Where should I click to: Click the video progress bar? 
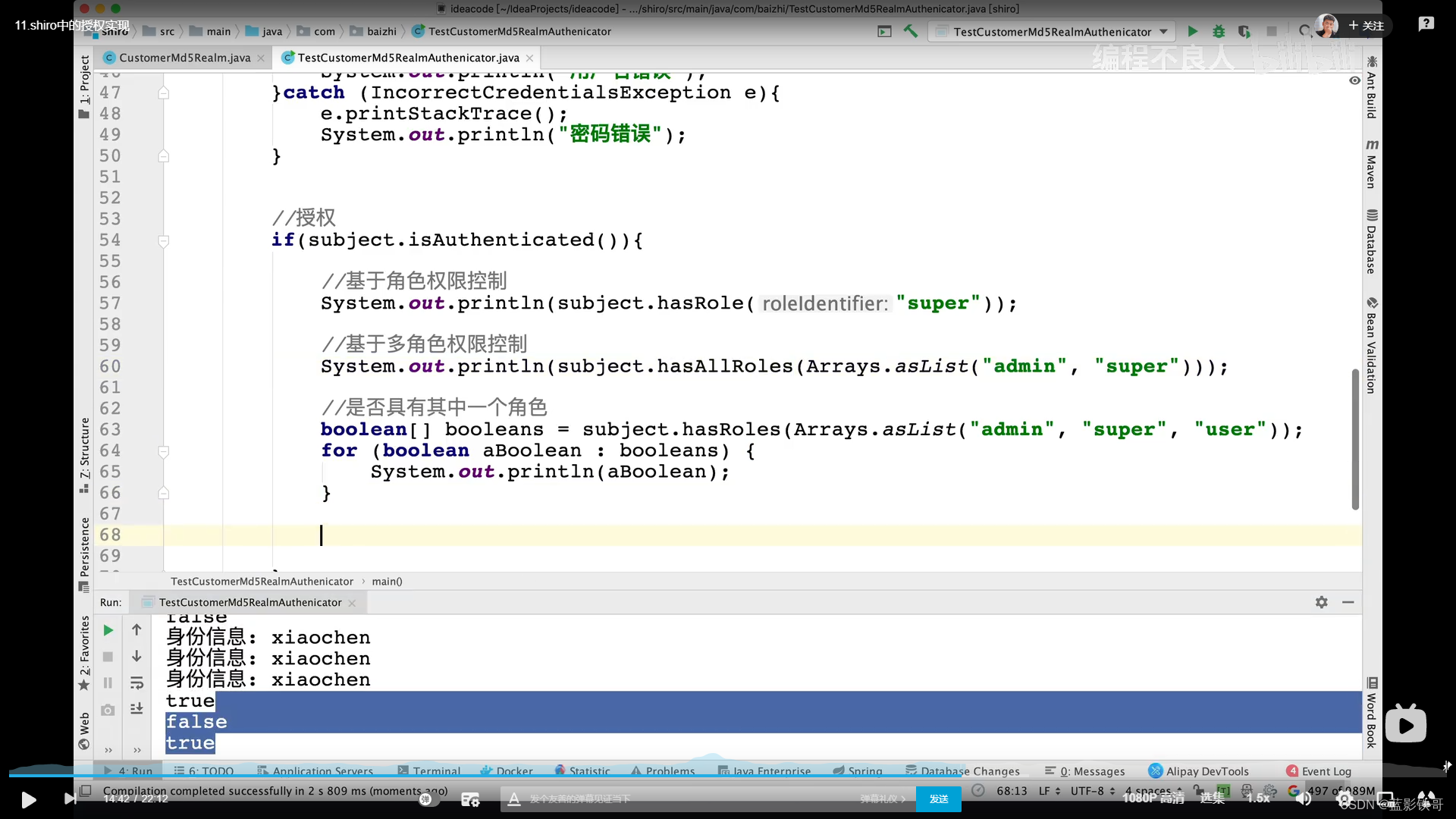[728, 775]
